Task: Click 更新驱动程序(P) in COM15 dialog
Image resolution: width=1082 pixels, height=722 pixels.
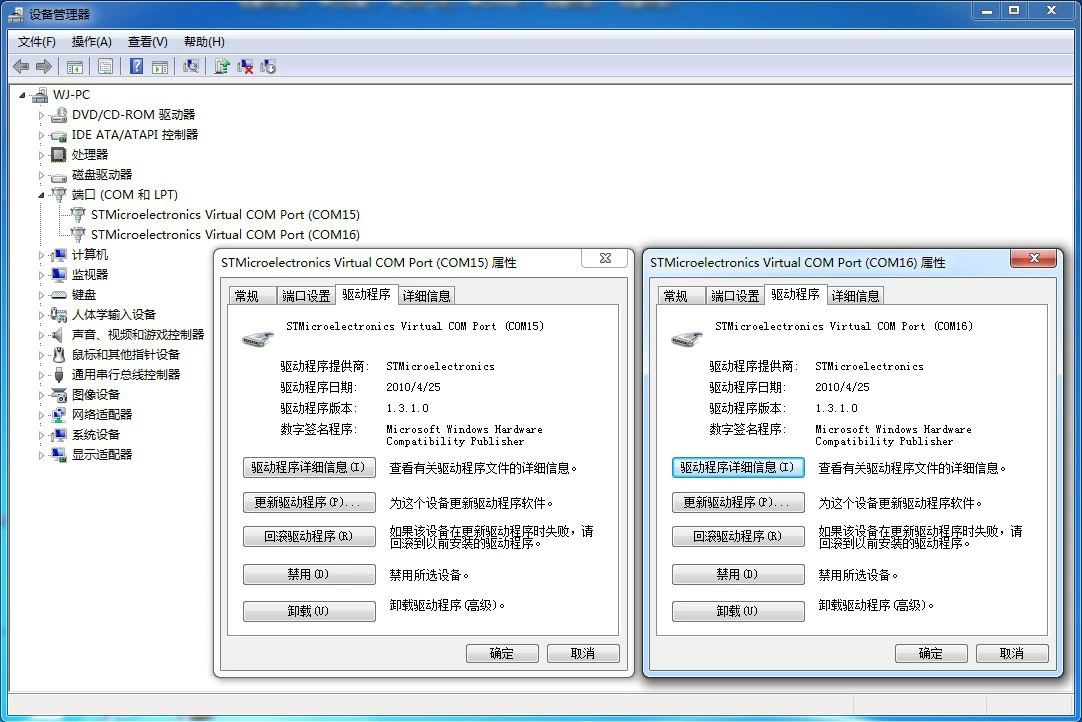Action: (309, 502)
